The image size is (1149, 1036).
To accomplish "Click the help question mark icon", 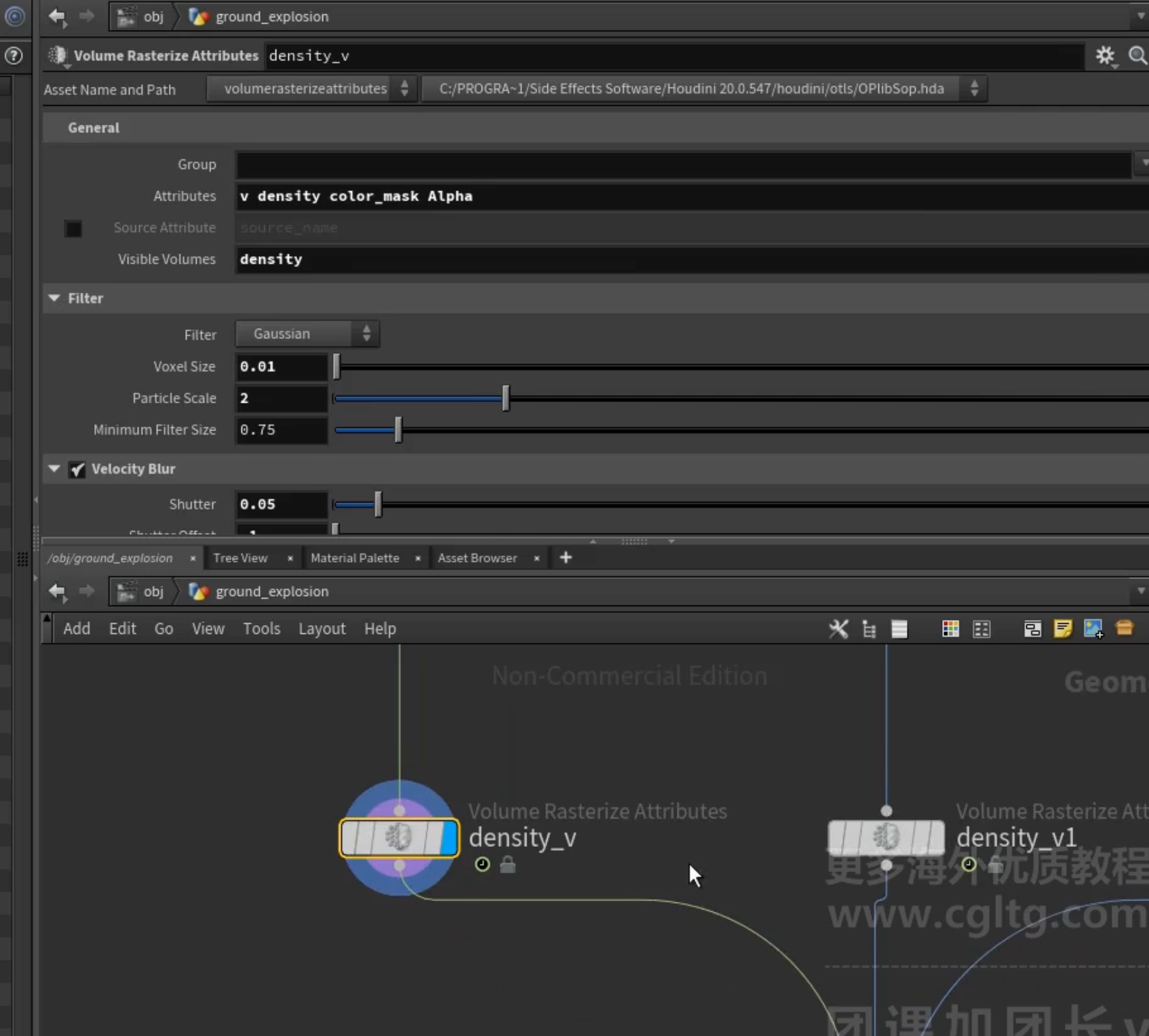I will (x=14, y=56).
